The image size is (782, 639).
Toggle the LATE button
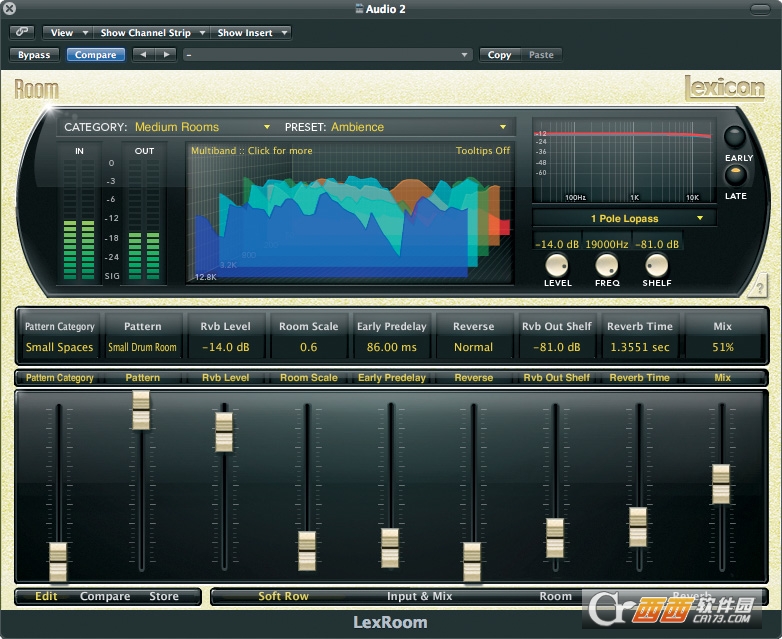[x=735, y=175]
